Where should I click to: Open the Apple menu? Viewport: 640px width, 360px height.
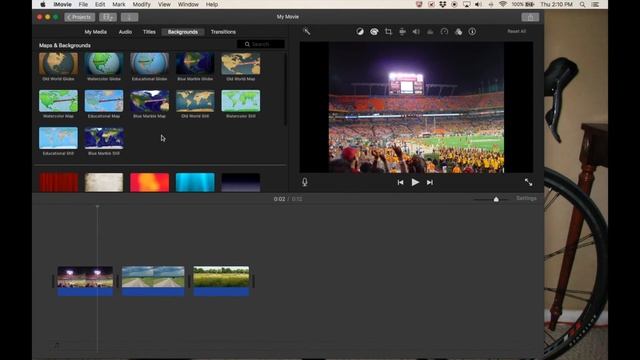click(42, 4)
